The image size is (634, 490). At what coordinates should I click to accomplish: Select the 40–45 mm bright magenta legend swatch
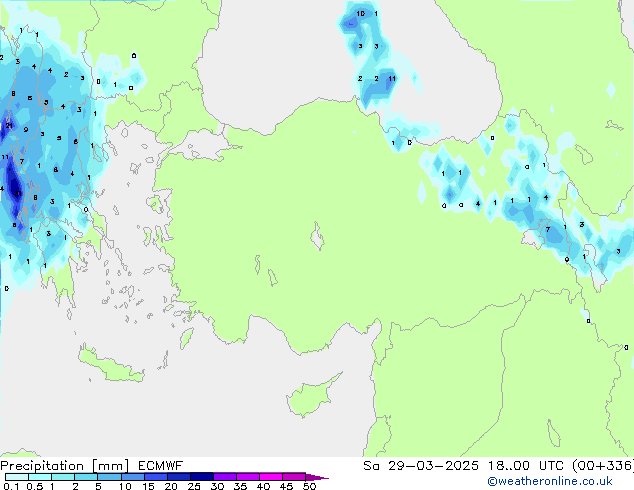(271, 477)
